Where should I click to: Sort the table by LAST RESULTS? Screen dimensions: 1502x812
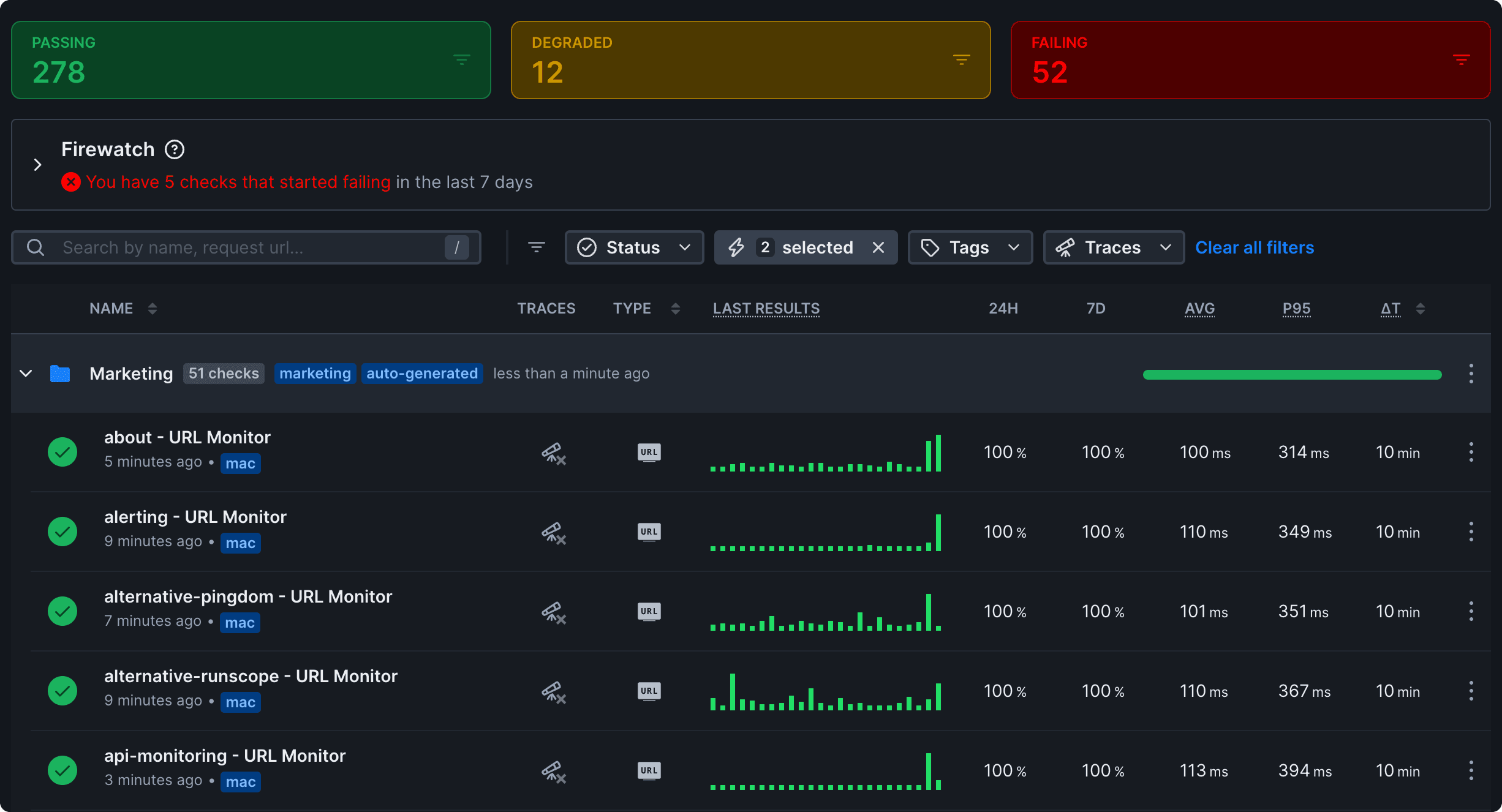pyautogui.click(x=766, y=309)
